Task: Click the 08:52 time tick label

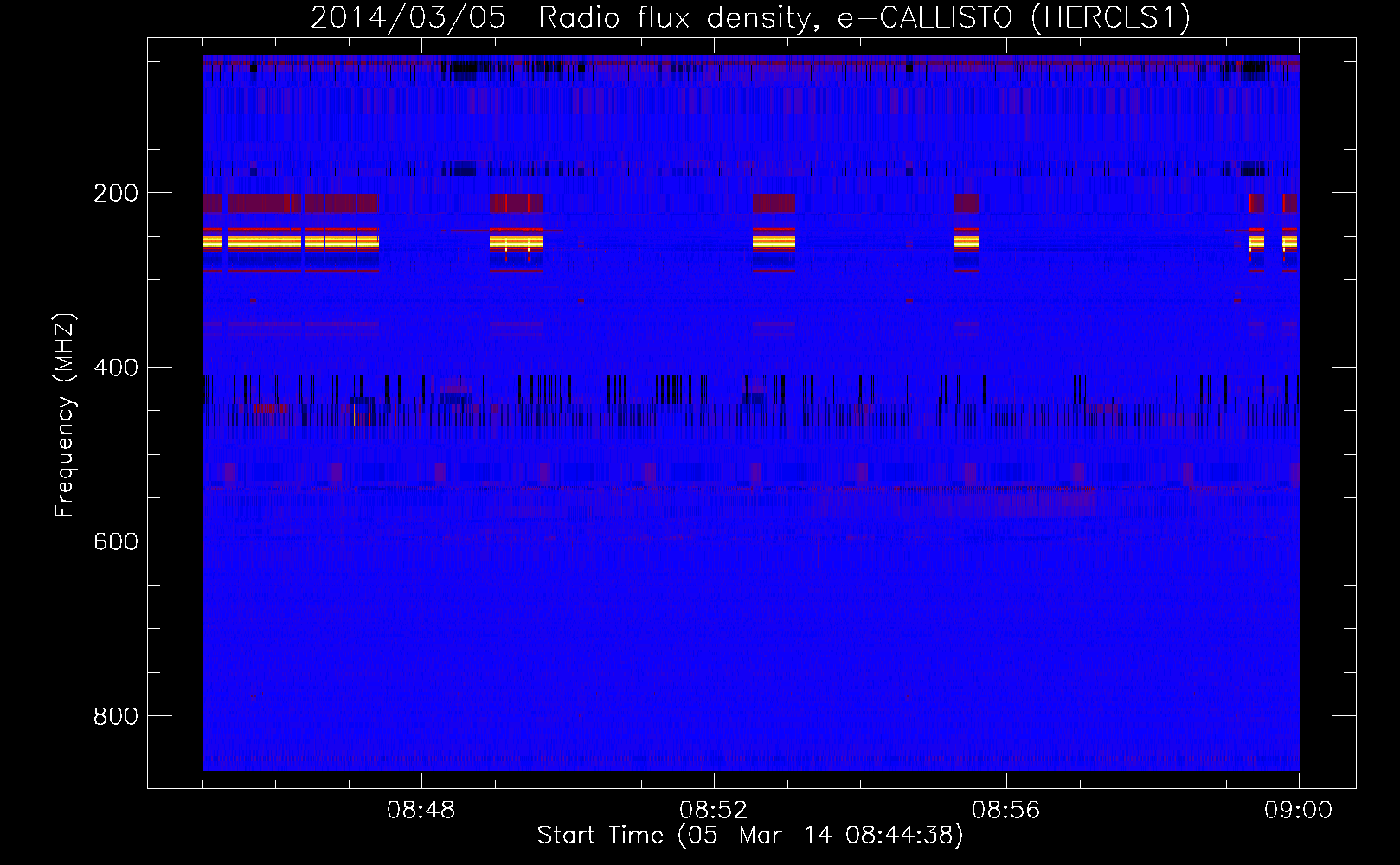Action: pyautogui.click(x=714, y=811)
